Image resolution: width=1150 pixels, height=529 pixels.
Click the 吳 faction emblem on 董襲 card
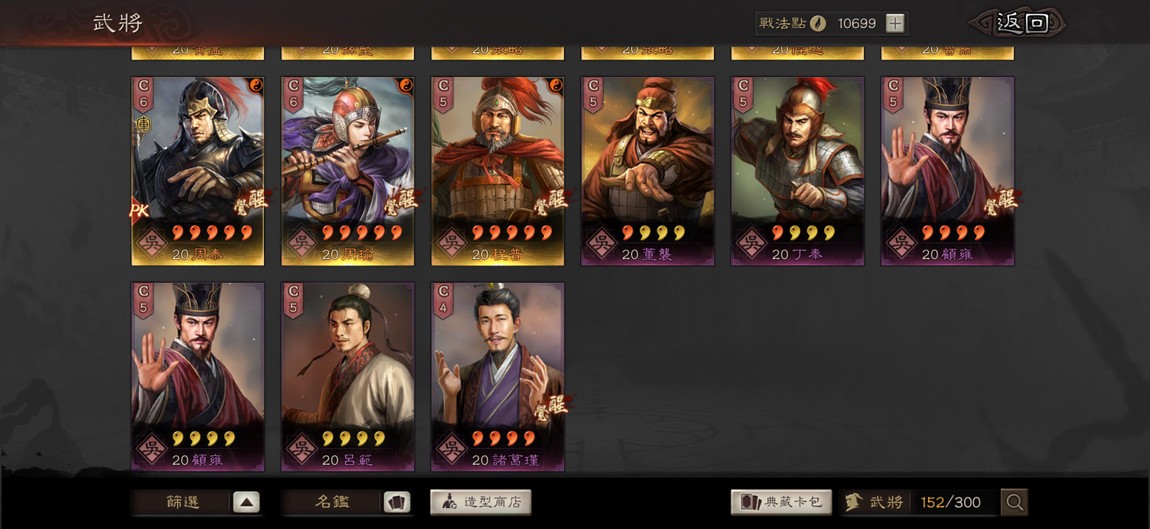tap(600, 242)
